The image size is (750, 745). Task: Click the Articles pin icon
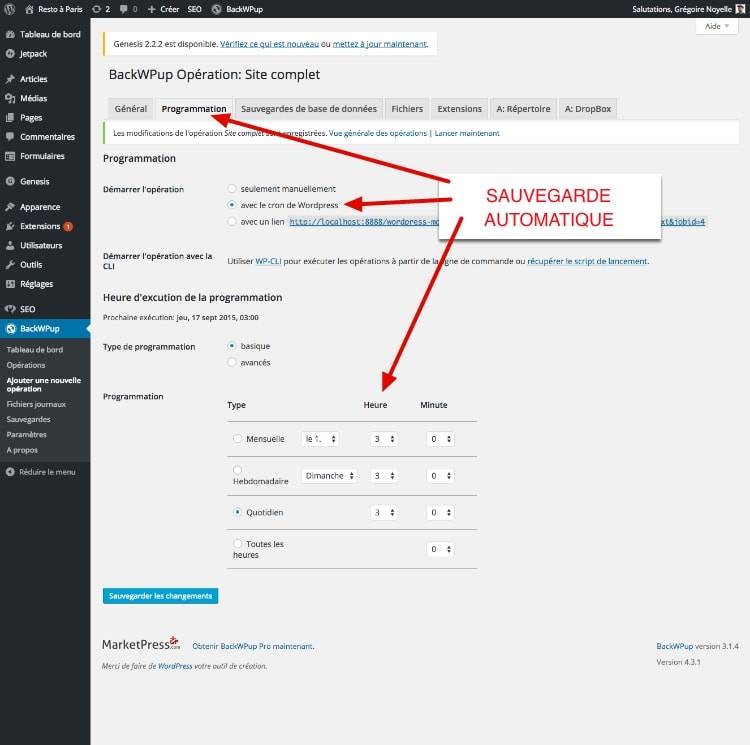[10, 79]
